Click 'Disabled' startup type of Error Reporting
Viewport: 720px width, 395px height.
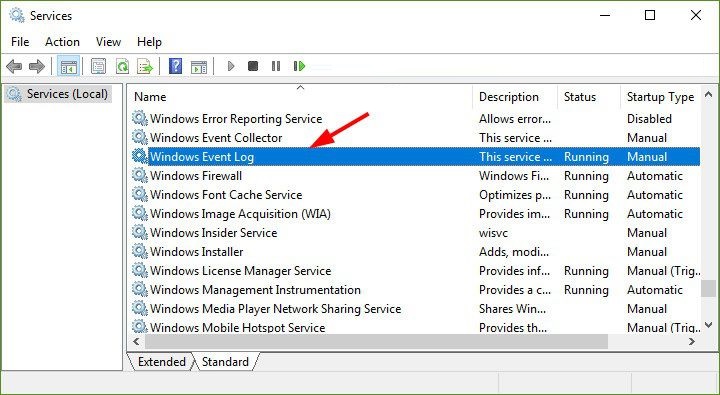tap(649, 119)
